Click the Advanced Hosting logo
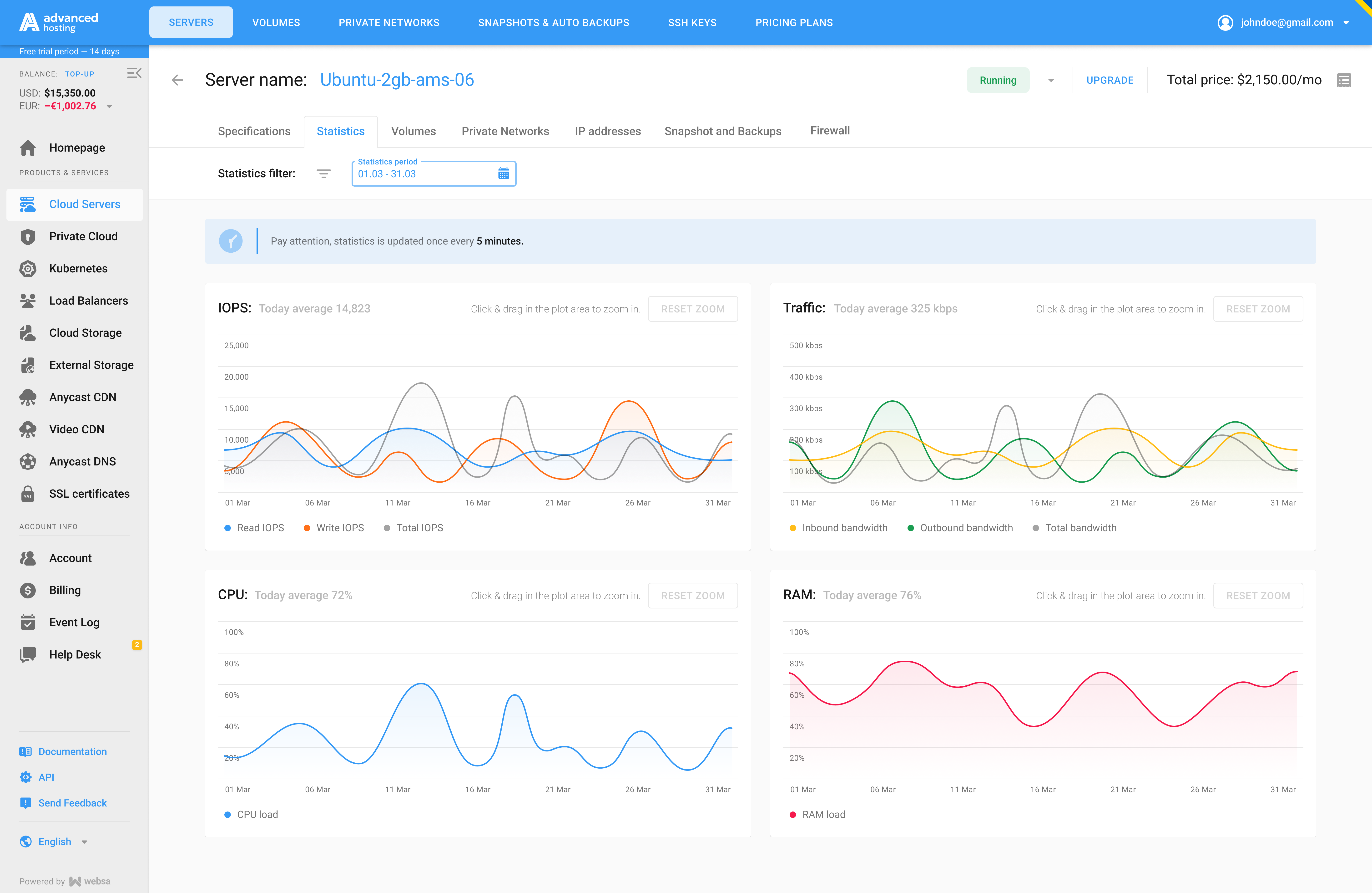This screenshot has height=893, width=1372. pos(59,22)
